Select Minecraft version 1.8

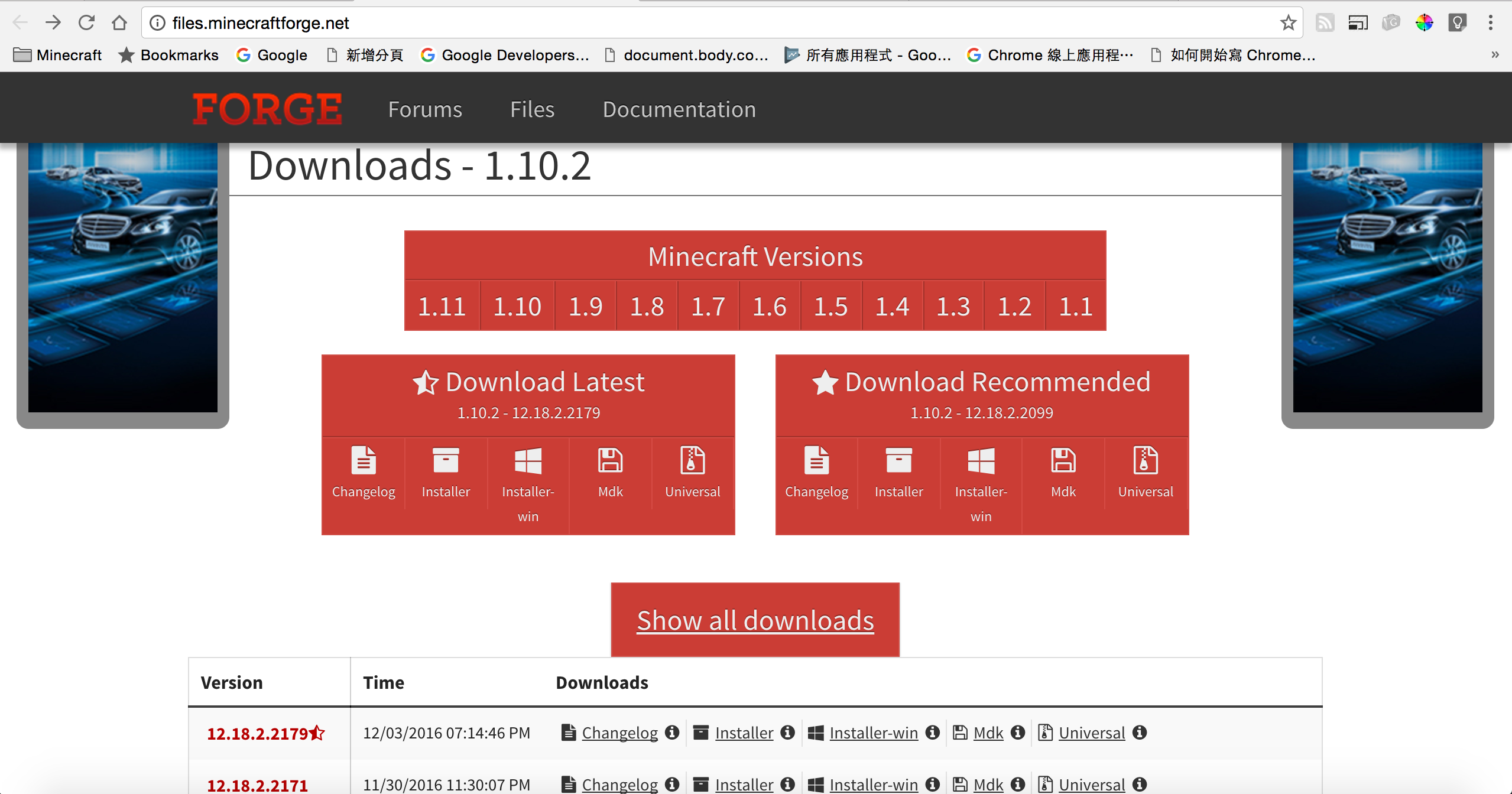pyautogui.click(x=647, y=306)
